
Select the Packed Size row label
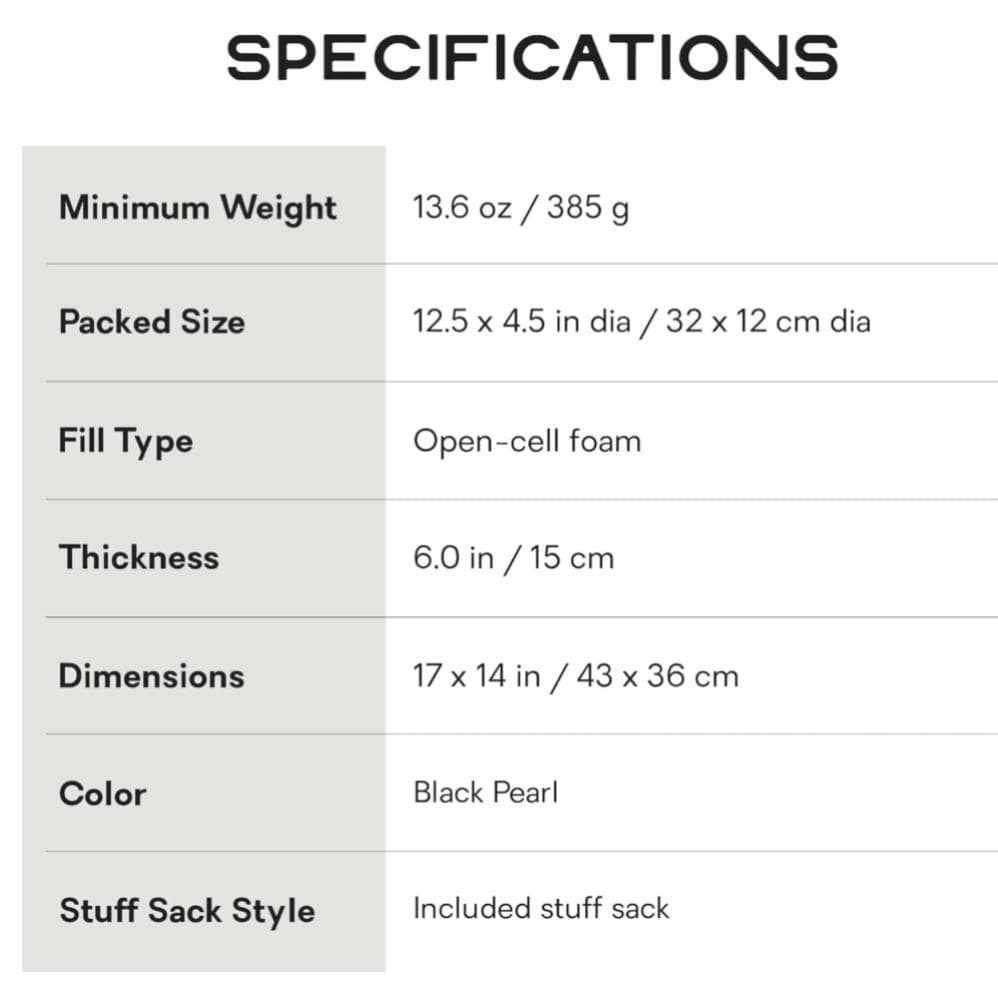pyautogui.click(x=151, y=322)
